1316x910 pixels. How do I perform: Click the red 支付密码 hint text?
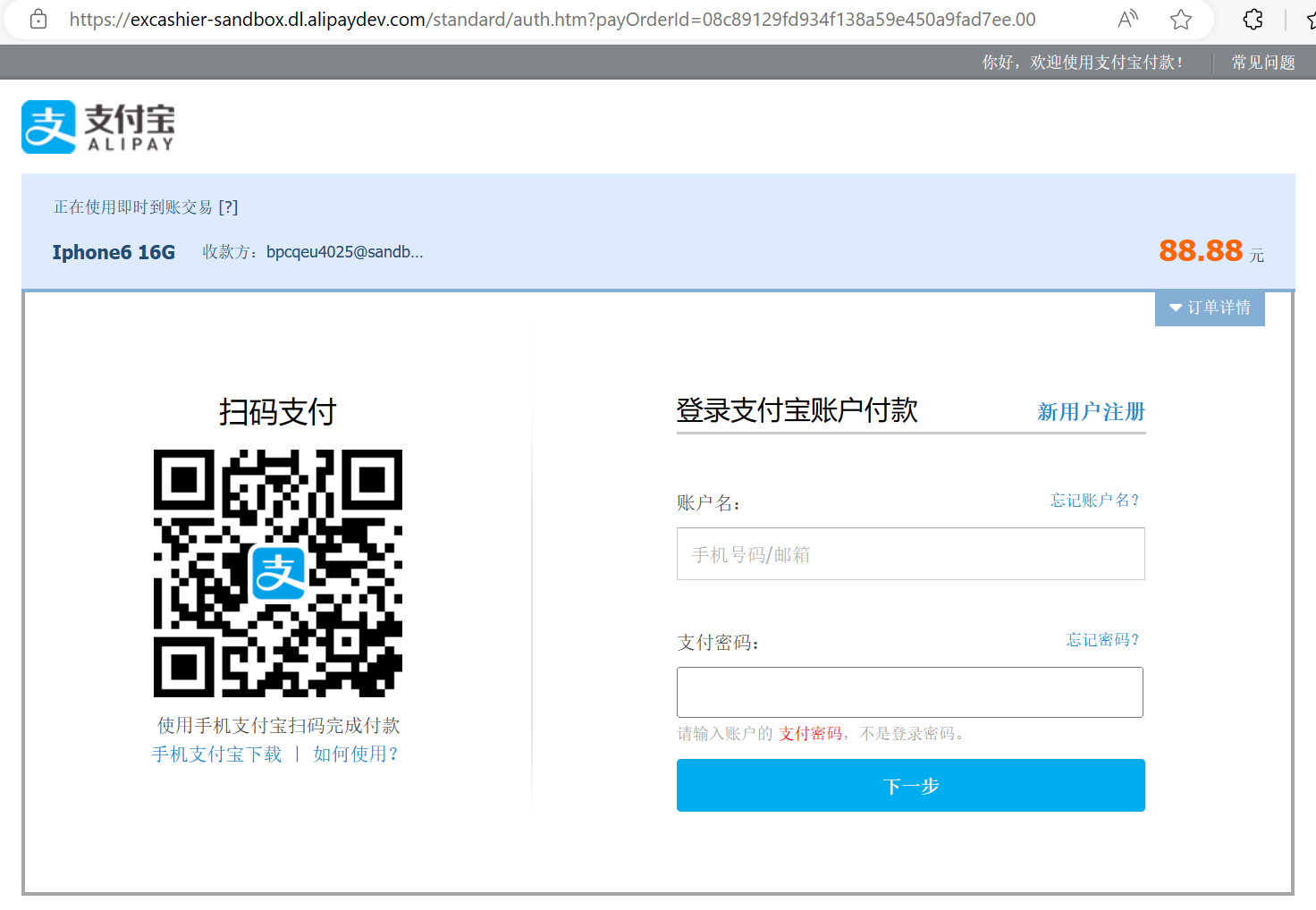pos(811,734)
